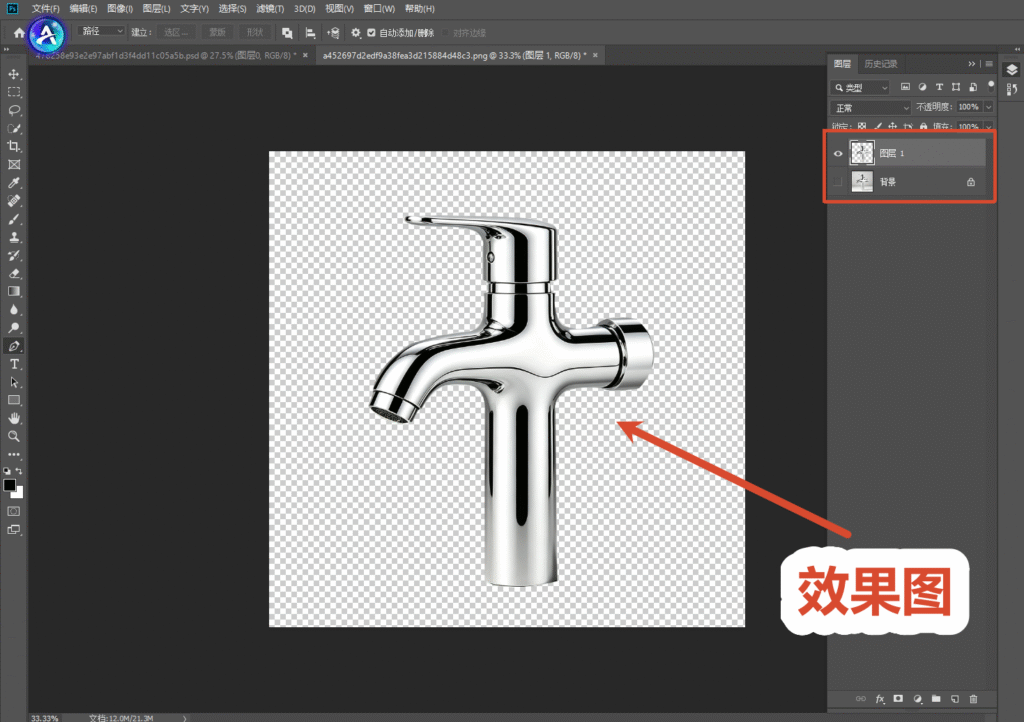Toggle layer filtering switch
Image resolution: width=1024 pixels, height=722 pixels.
[x=991, y=86]
